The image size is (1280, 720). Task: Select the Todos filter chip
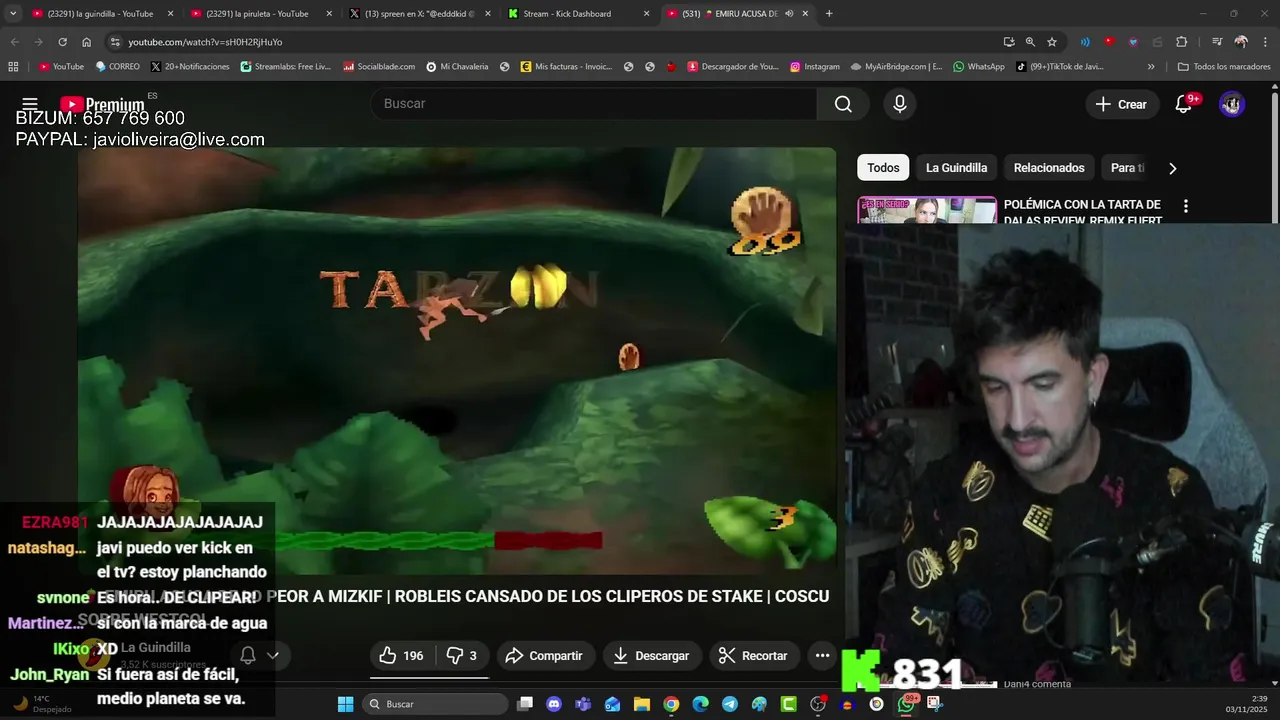[x=883, y=168]
